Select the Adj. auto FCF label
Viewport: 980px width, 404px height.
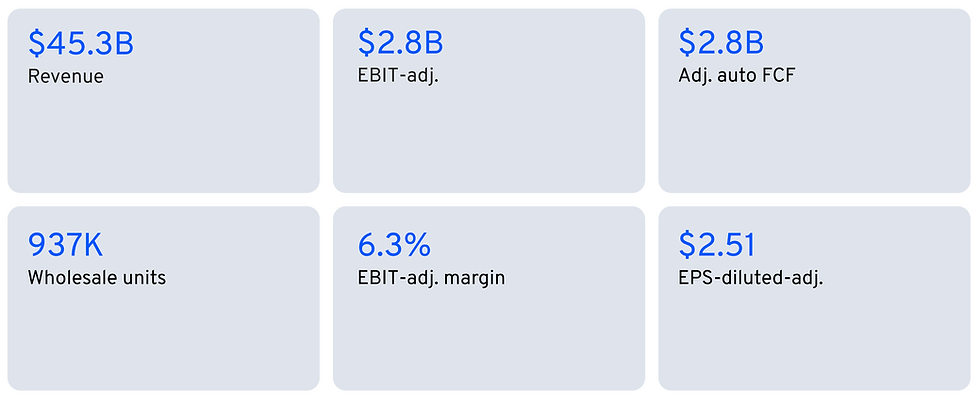coord(737,76)
